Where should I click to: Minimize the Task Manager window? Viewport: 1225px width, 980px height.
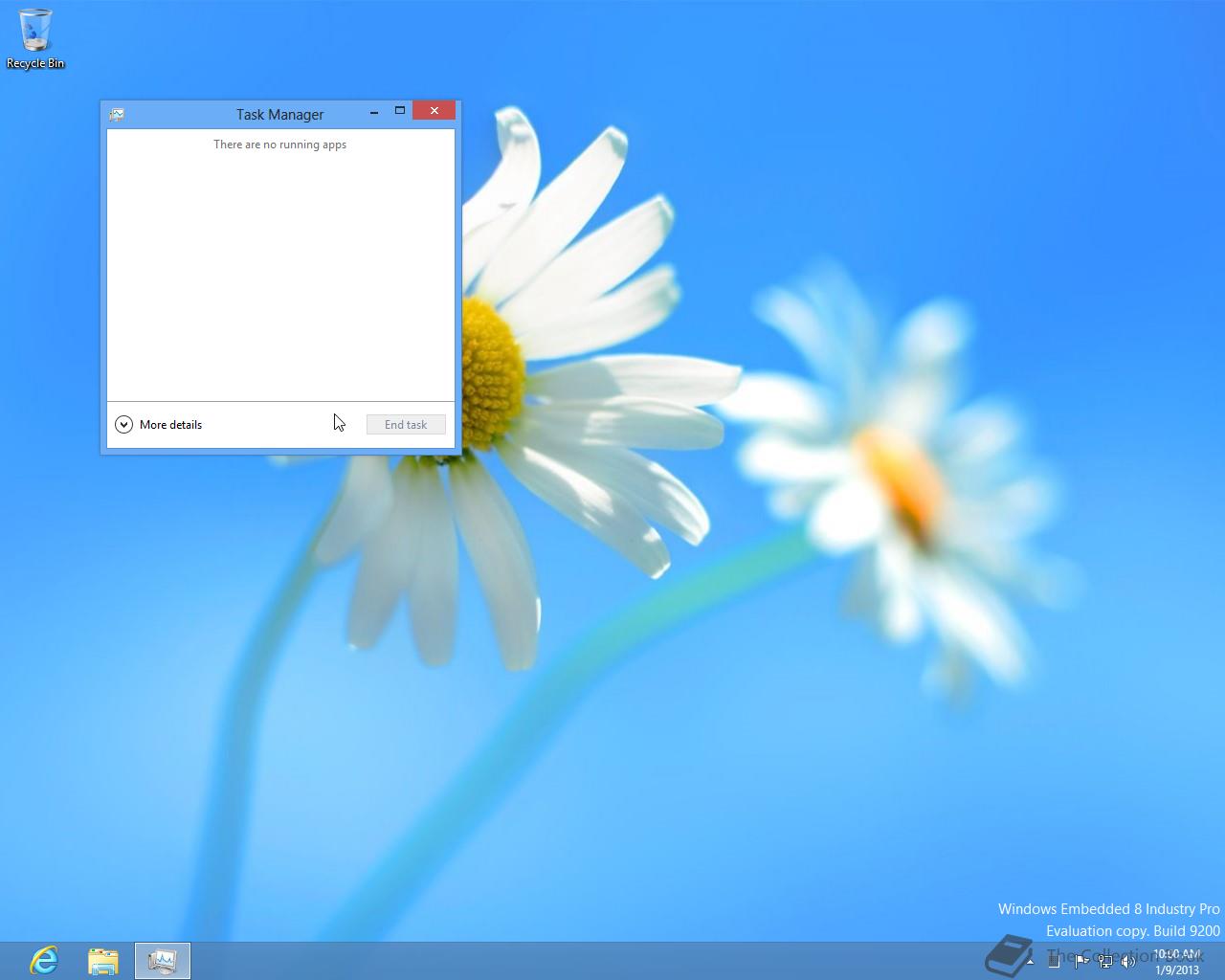[373, 112]
